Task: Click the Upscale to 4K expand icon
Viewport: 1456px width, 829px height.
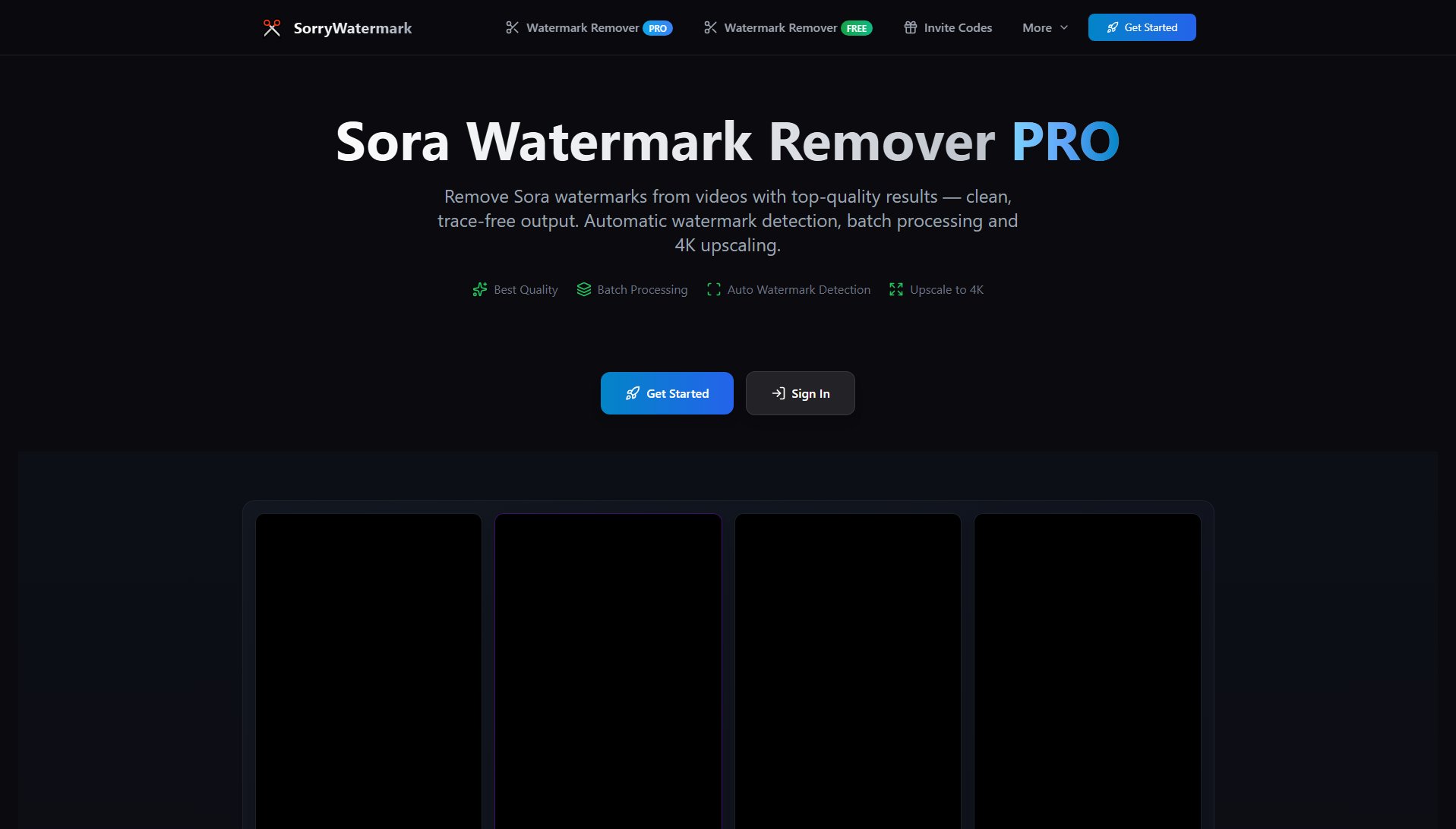Action: click(x=895, y=289)
